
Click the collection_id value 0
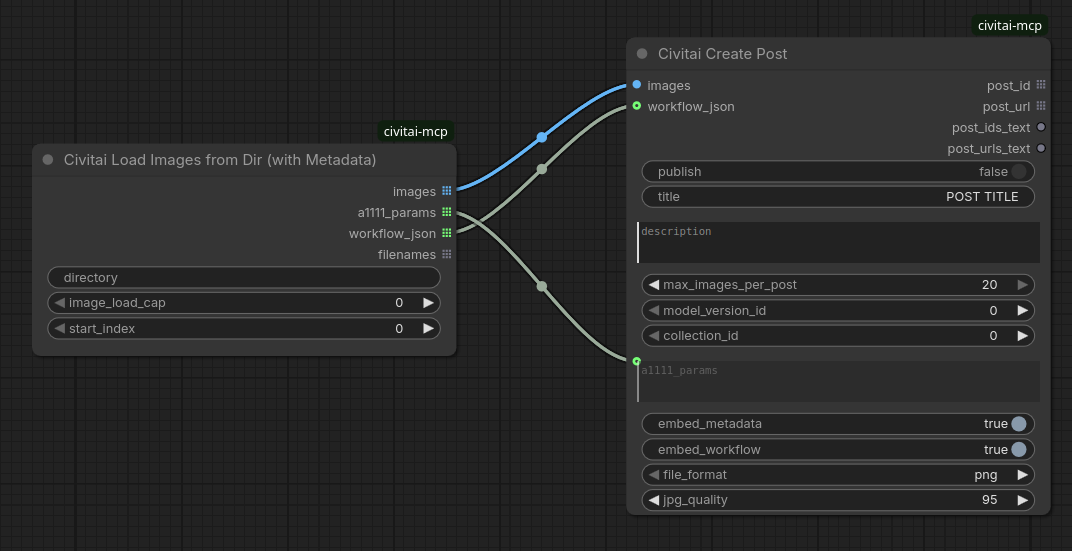pos(993,336)
